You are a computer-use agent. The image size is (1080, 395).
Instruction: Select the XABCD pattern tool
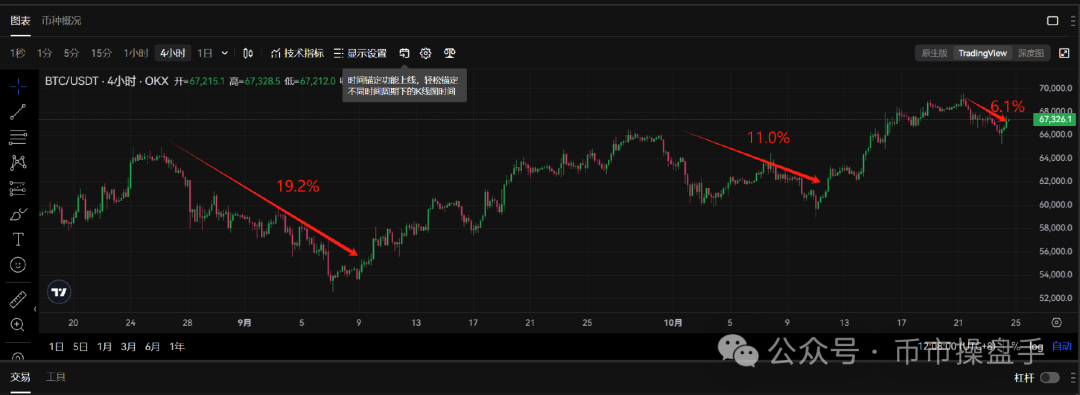click(19, 163)
